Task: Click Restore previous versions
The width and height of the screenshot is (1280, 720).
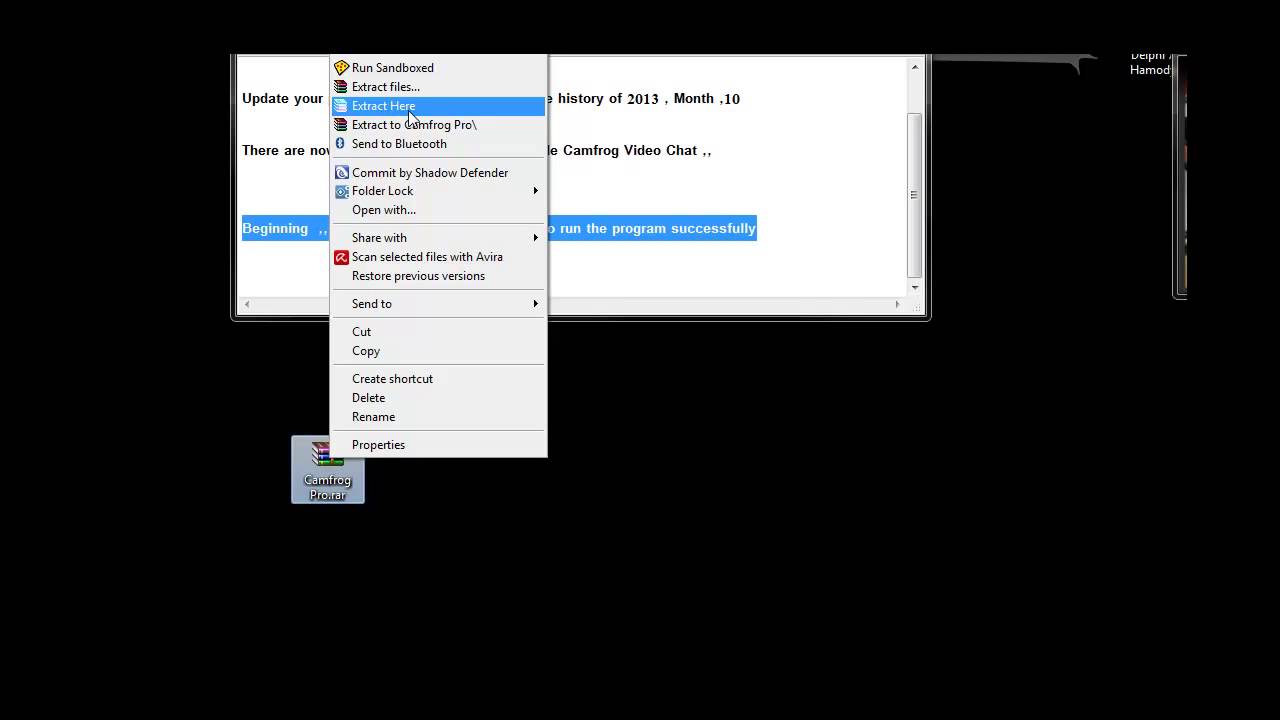Action: [439, 276]
